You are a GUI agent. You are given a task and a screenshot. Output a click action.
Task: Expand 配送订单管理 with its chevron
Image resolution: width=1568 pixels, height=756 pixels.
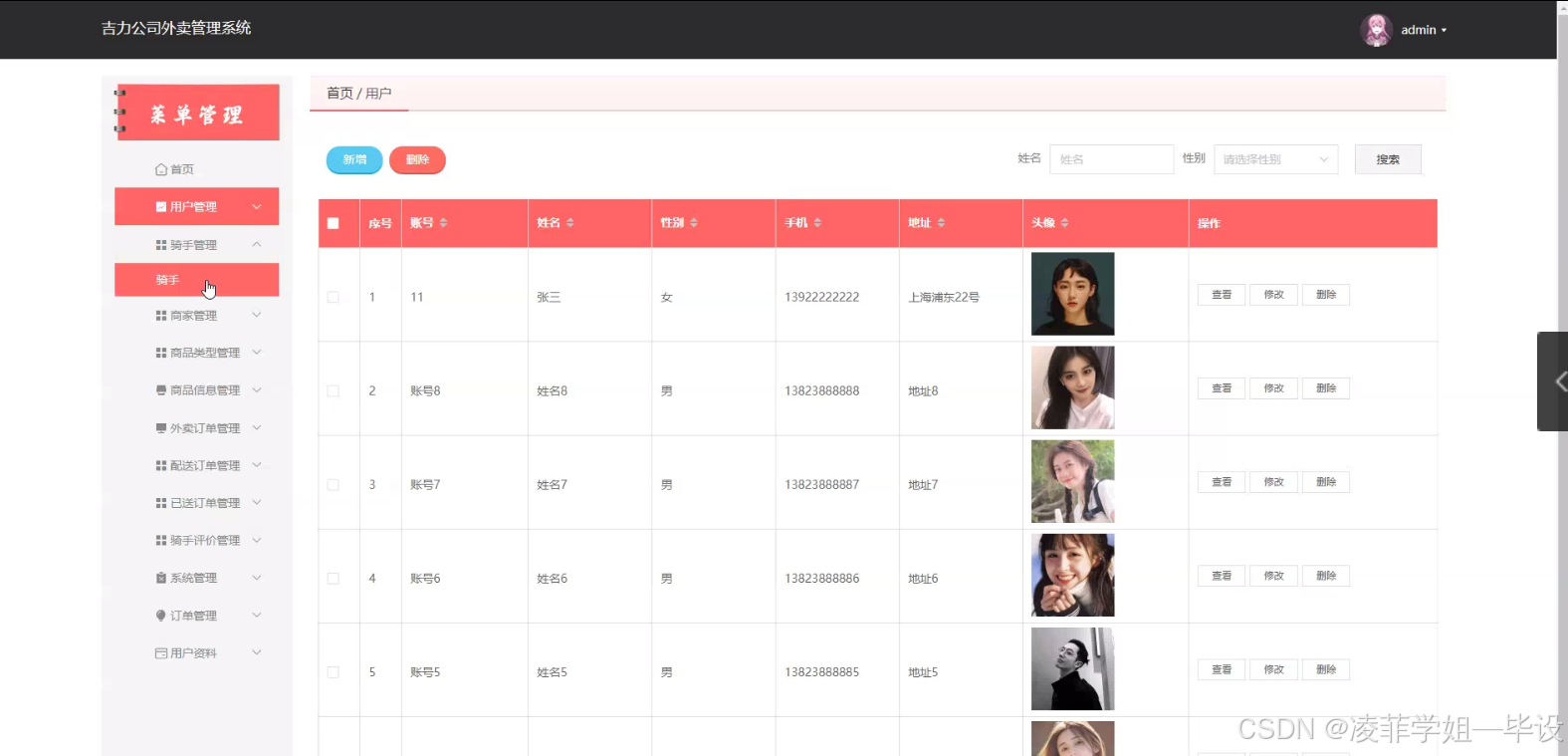point(257,465)
